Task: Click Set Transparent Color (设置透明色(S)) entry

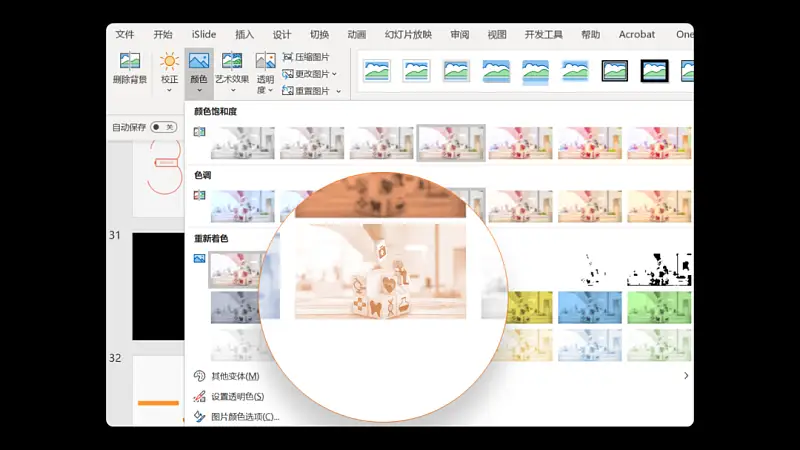Action: pos(238,396)
